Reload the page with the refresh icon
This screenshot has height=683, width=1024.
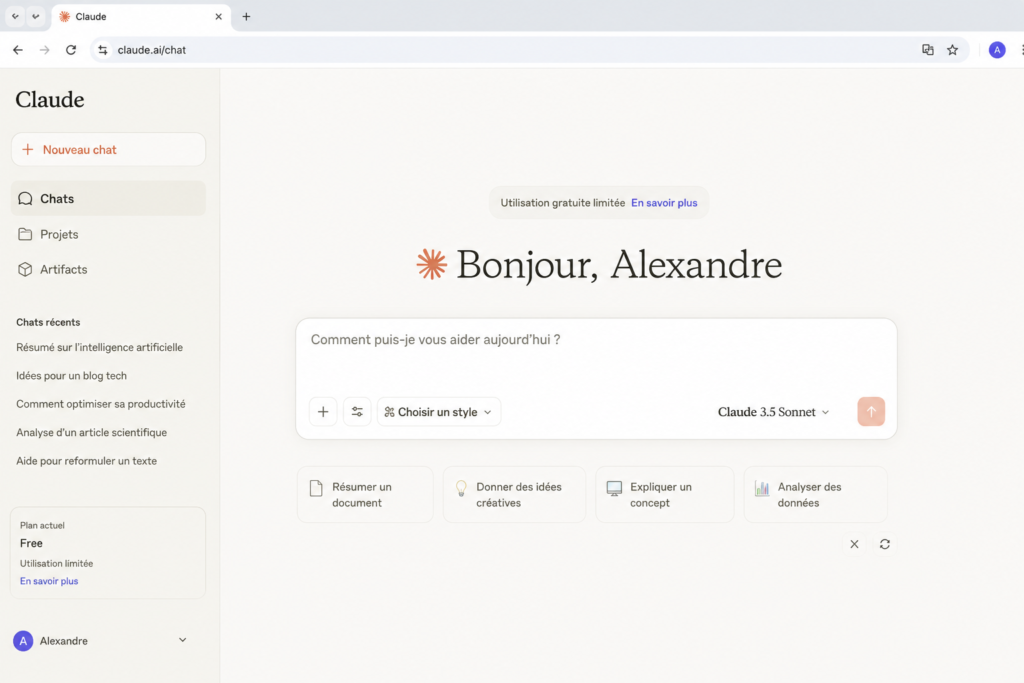[x=71, y=50]
